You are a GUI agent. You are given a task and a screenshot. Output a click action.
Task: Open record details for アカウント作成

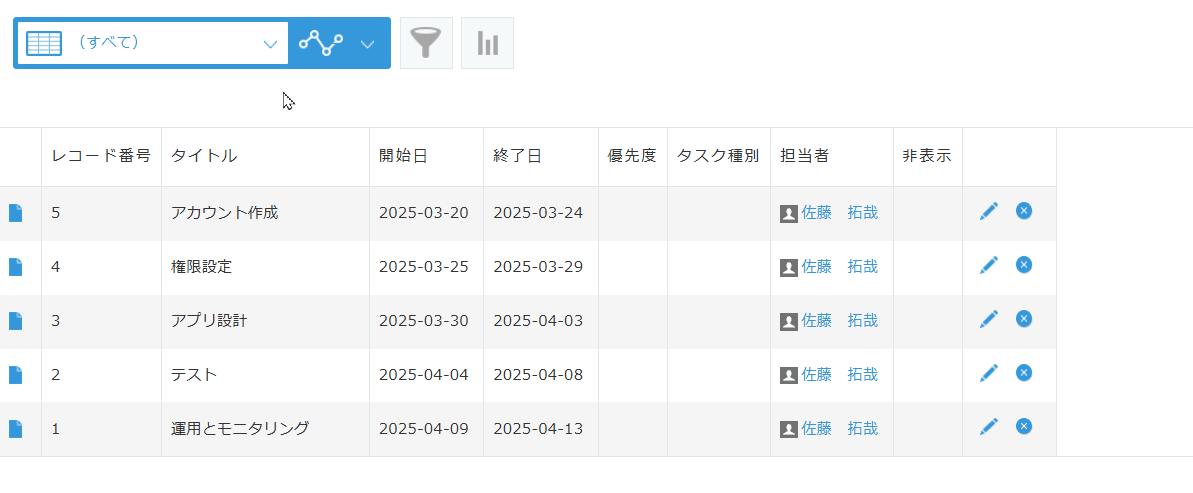[x=15, y=213]
